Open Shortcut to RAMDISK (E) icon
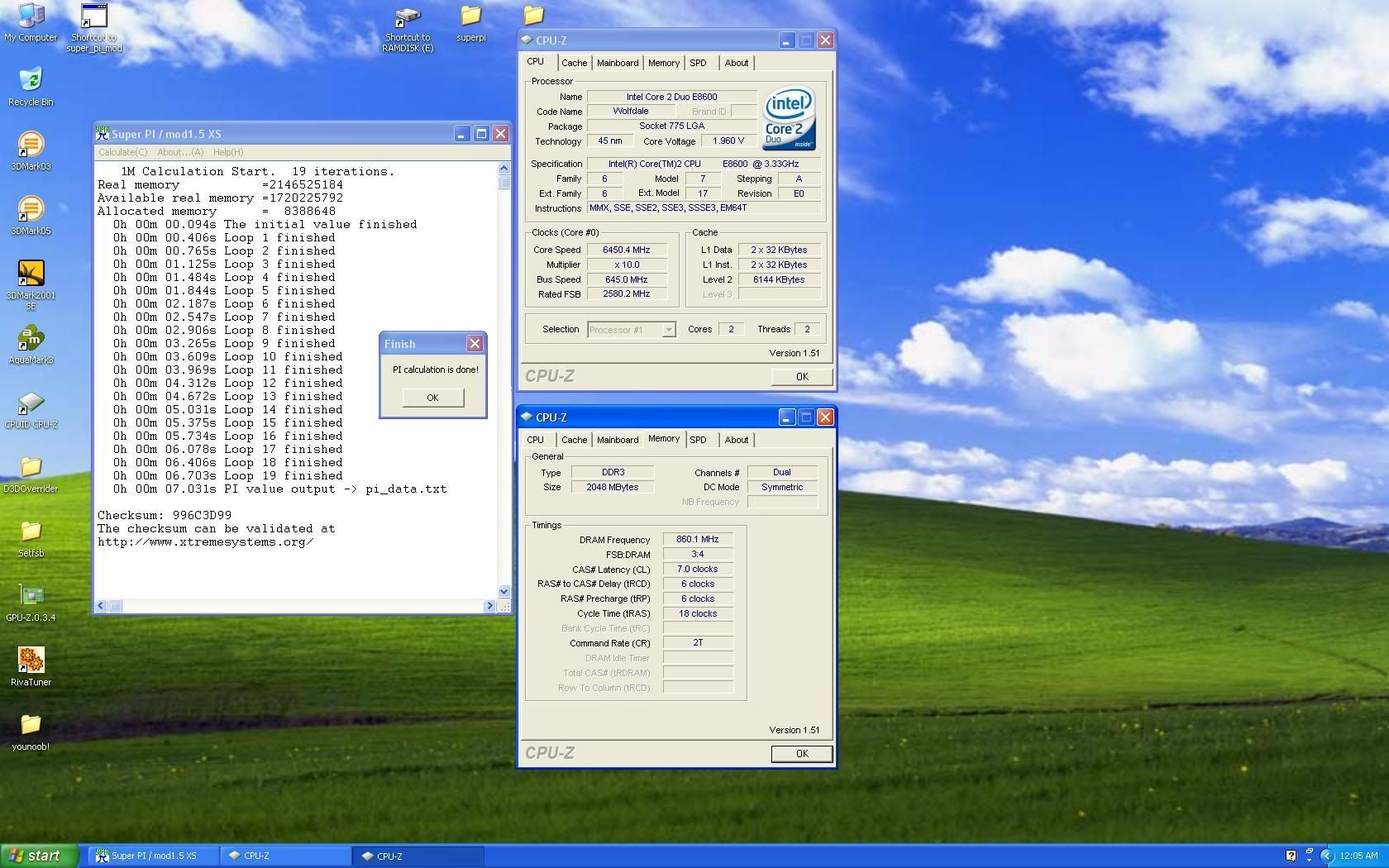Image resolution: width=1389 pixels, height=868 pixels. [x=408, y=29]
